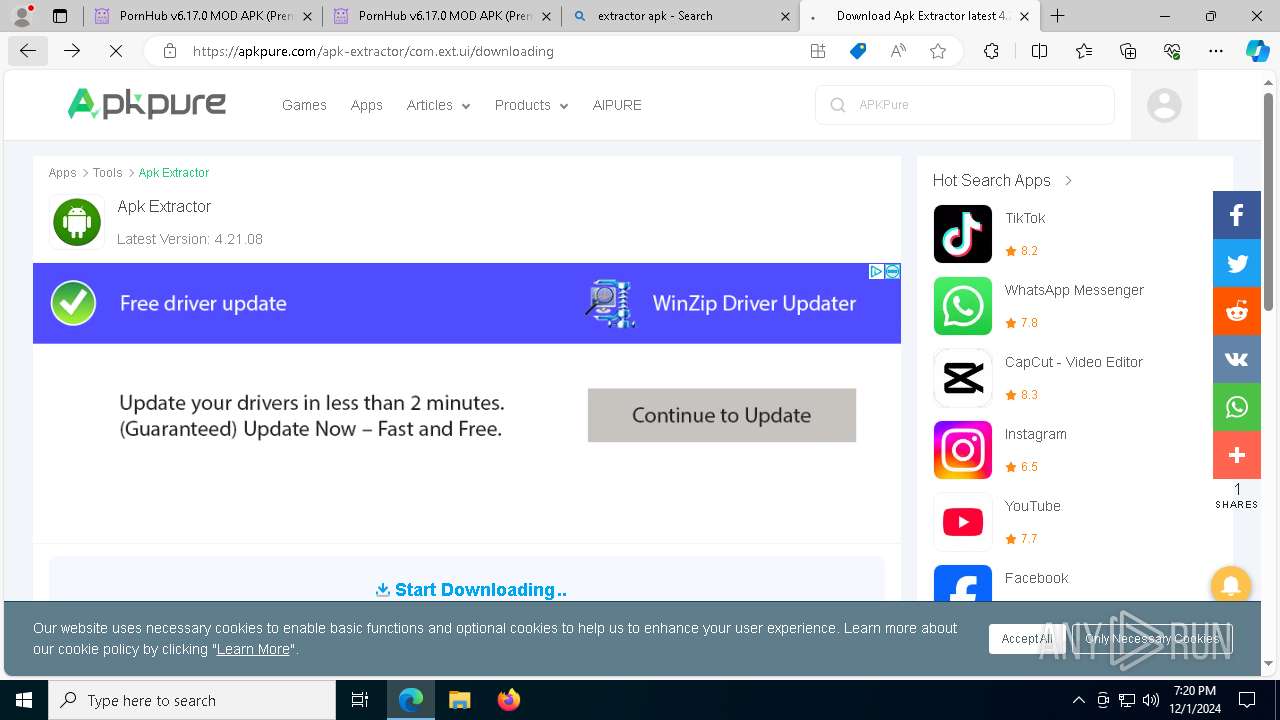Open split screen view

tap(1039, 51)
